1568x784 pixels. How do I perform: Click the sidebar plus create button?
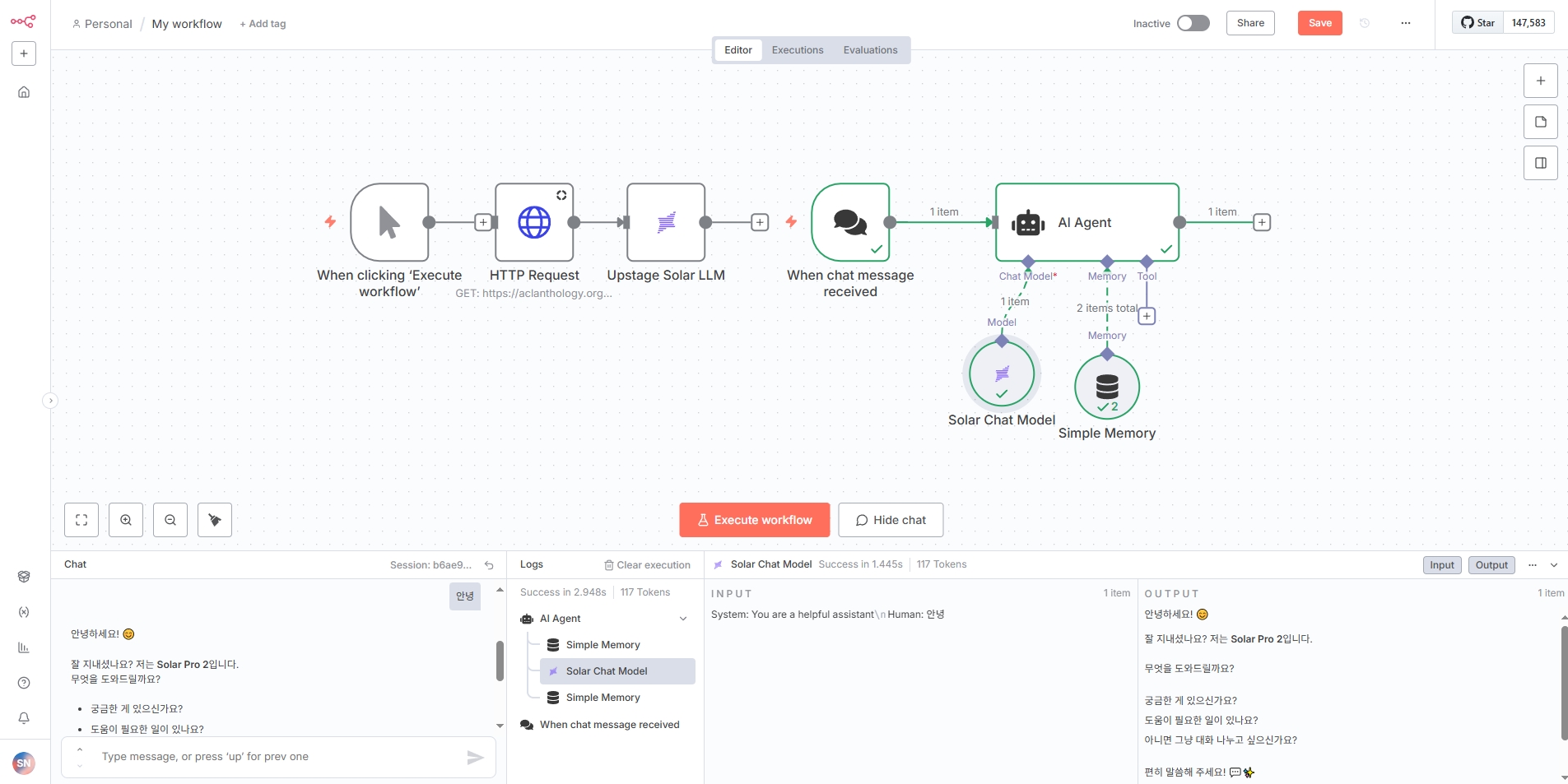tap(24, 53)
